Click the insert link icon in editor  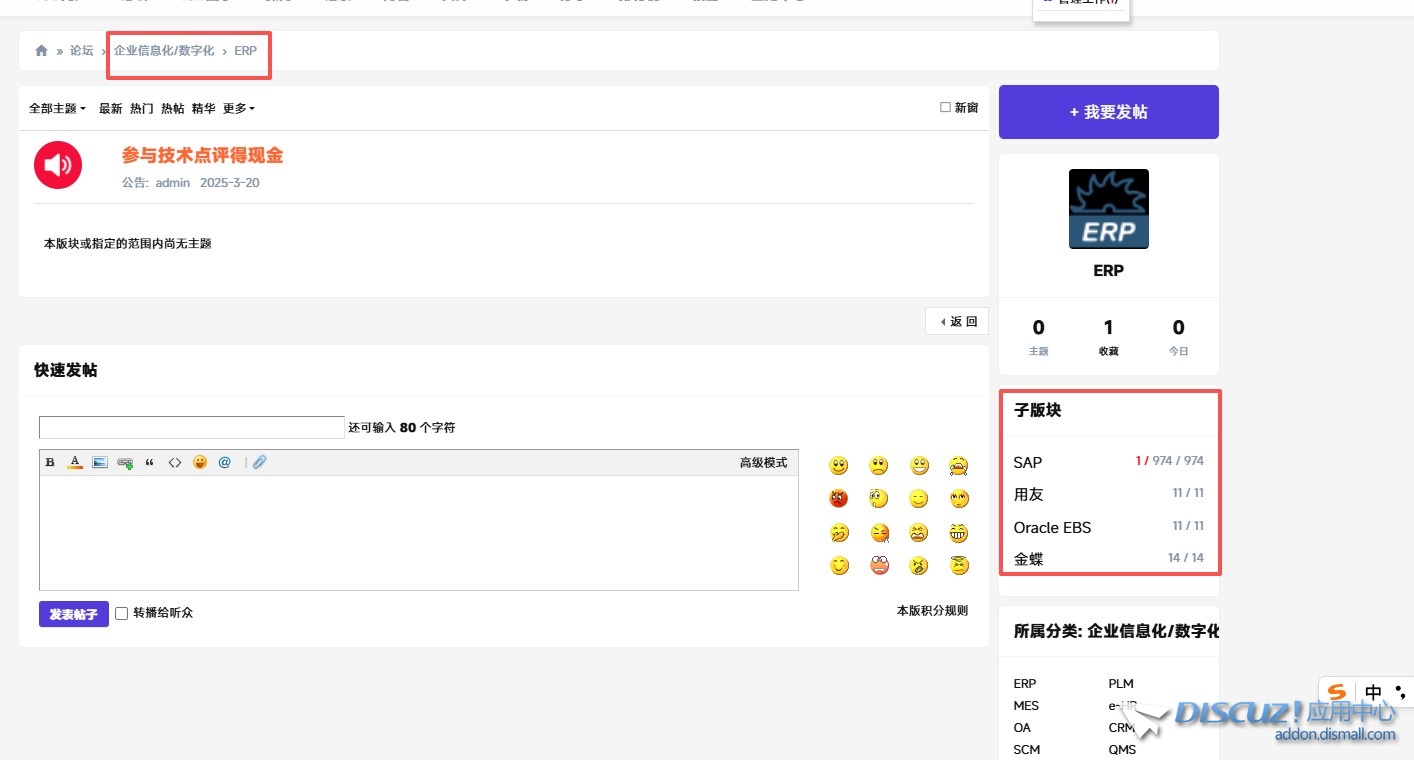(x=125, y=463)
